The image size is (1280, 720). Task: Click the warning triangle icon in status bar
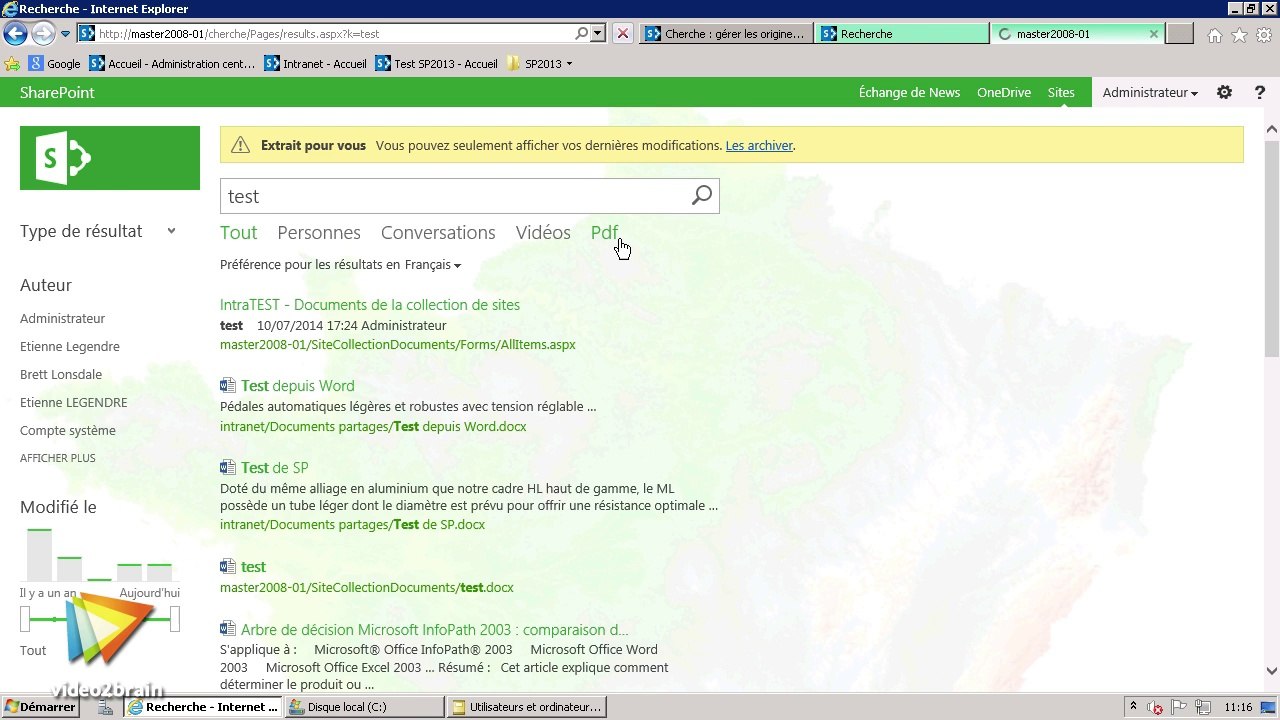pyautogui.click(x=240, y=146)
